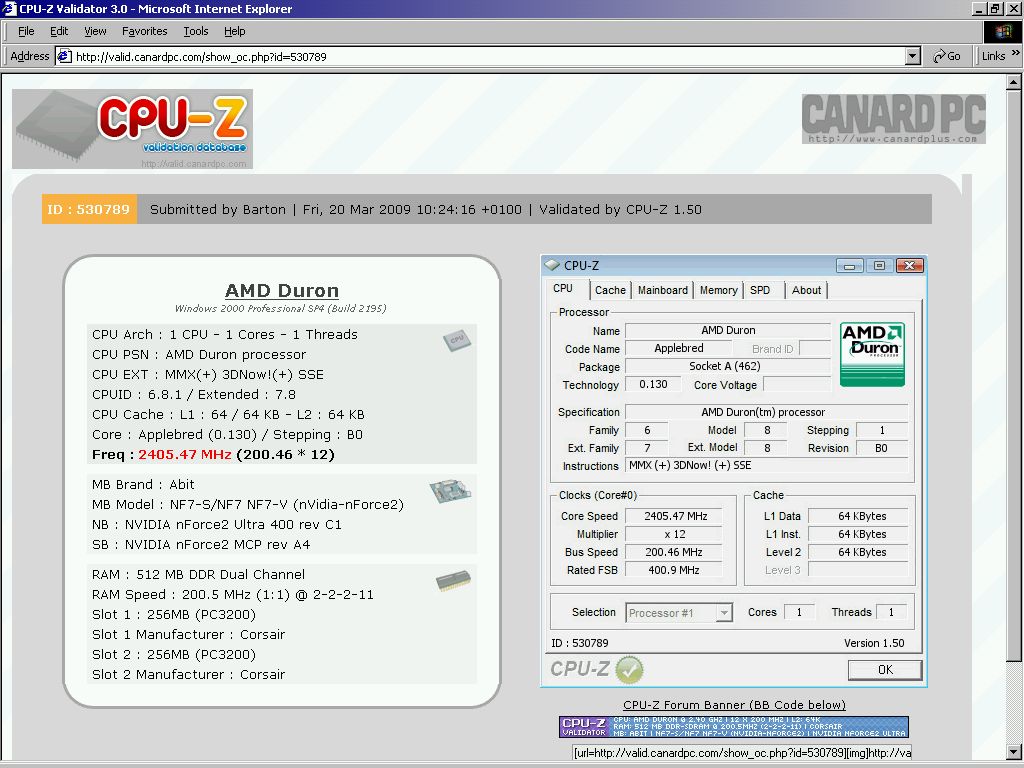Click the vertical page scrollbar thumb
Viewport: 1024px width, 768px height.
1014,376
